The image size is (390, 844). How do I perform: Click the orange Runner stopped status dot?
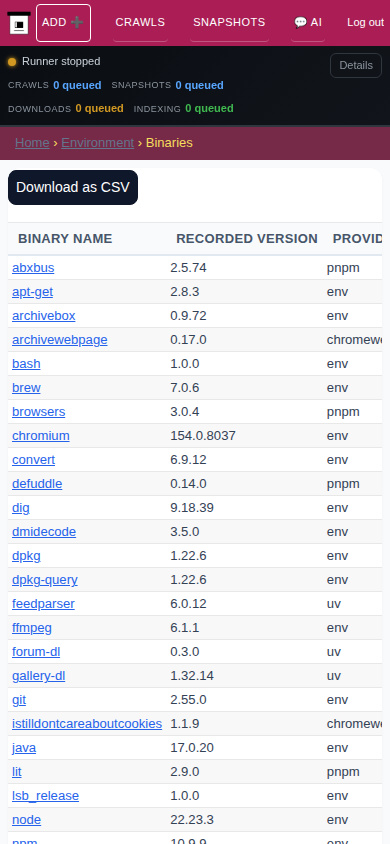12,62
